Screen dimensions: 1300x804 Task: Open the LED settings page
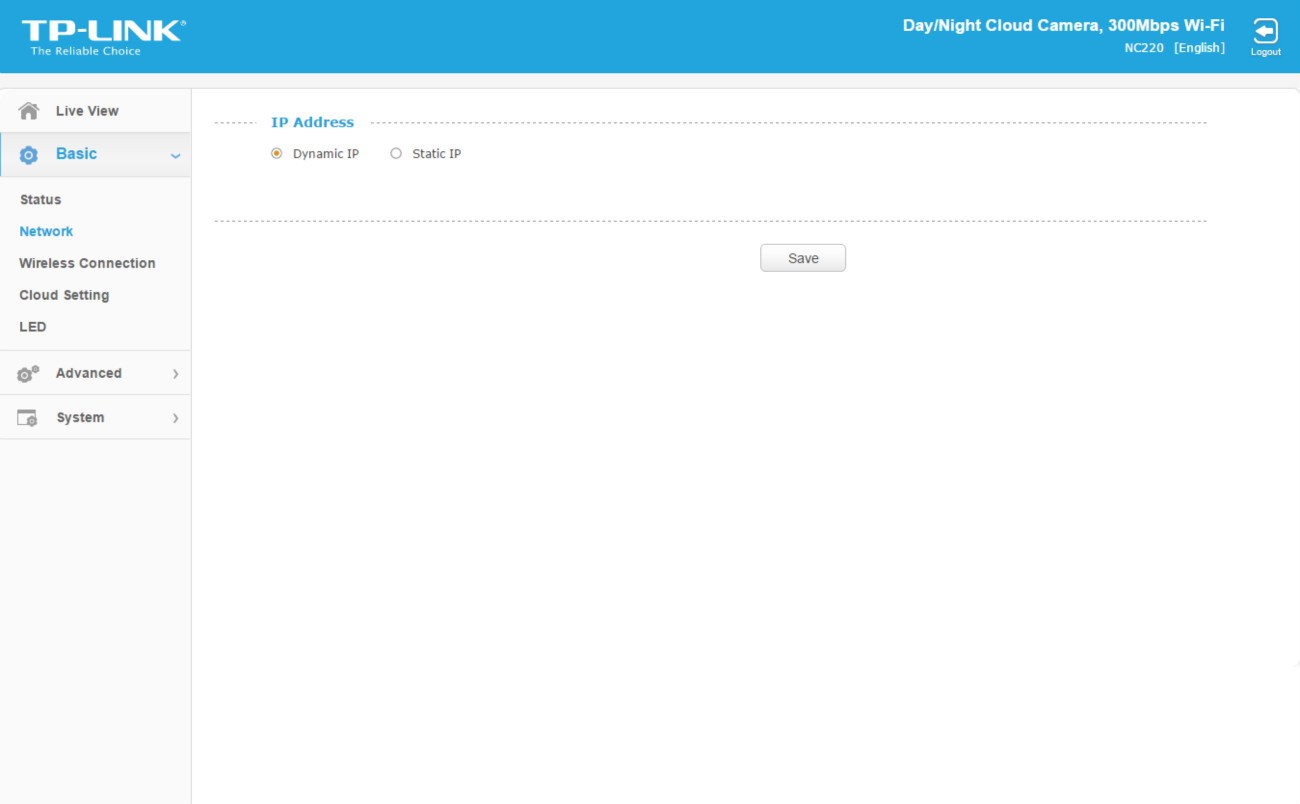(33, 327)
